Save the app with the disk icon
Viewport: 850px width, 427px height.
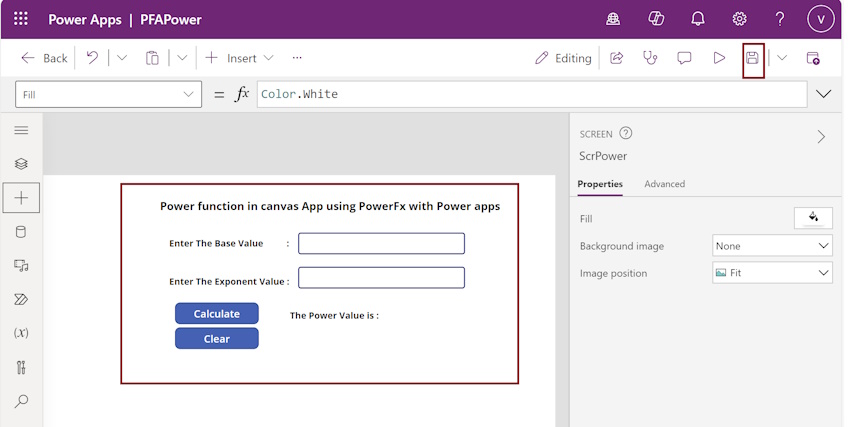(x=752, y=58)
